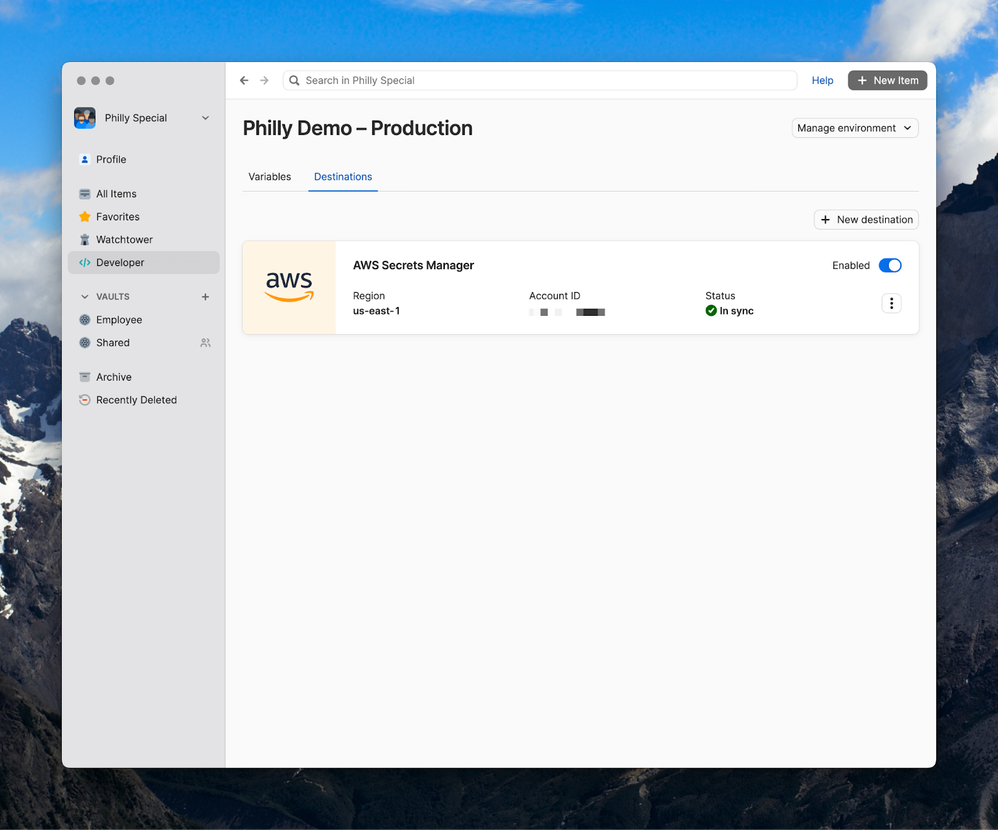Click the forward navigation arrow
Image resolution: width=998 pixels, height=830 pixels.
[264, 81]
